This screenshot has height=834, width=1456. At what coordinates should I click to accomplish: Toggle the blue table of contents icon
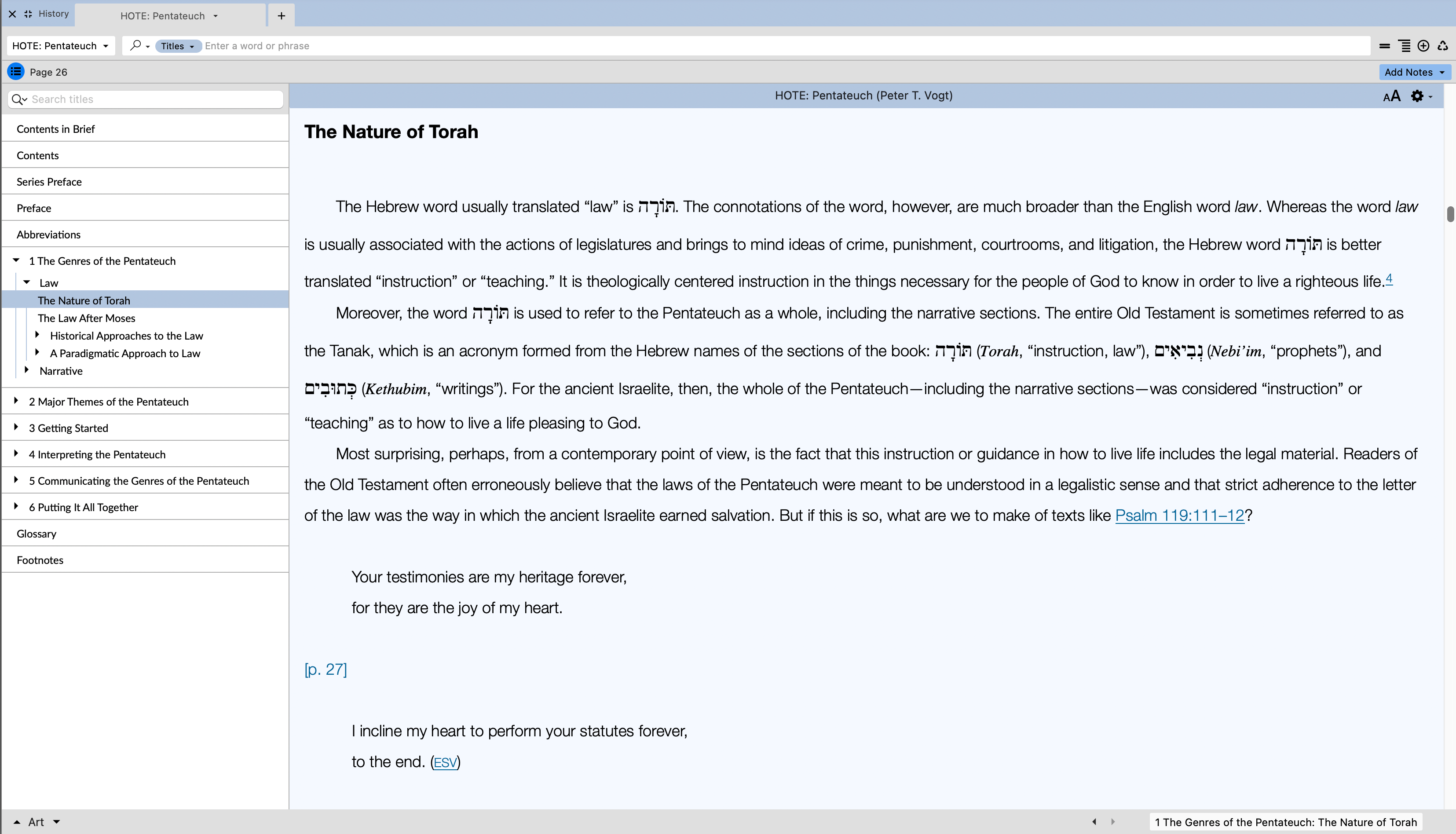coord(15,72)
